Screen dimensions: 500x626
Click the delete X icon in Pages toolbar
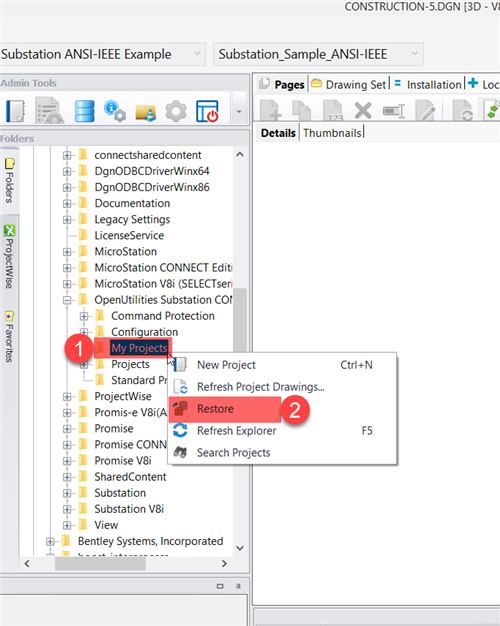click(x=363, y=110)
